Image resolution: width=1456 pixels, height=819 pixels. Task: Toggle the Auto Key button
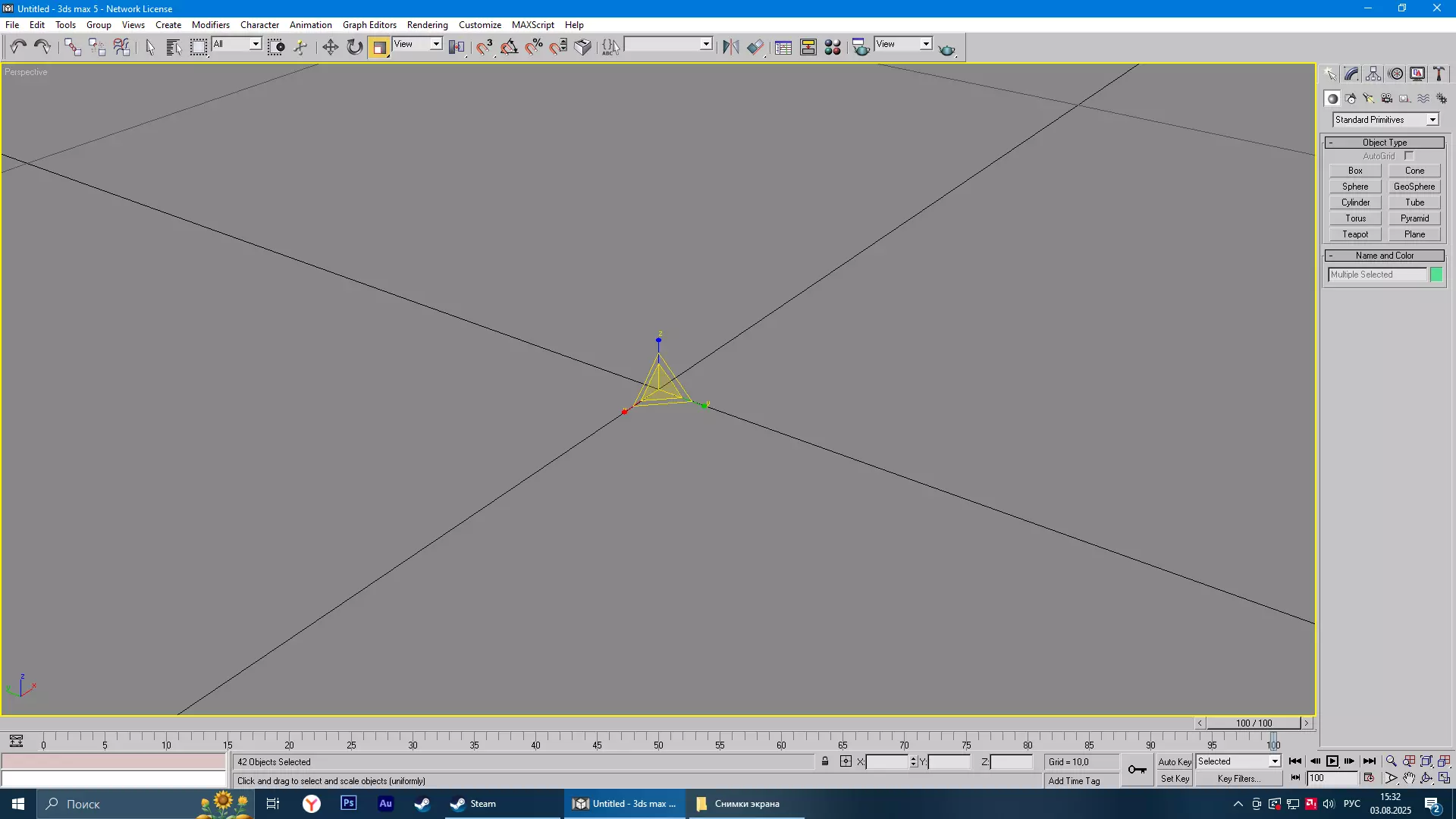(x=1174, y=761)
